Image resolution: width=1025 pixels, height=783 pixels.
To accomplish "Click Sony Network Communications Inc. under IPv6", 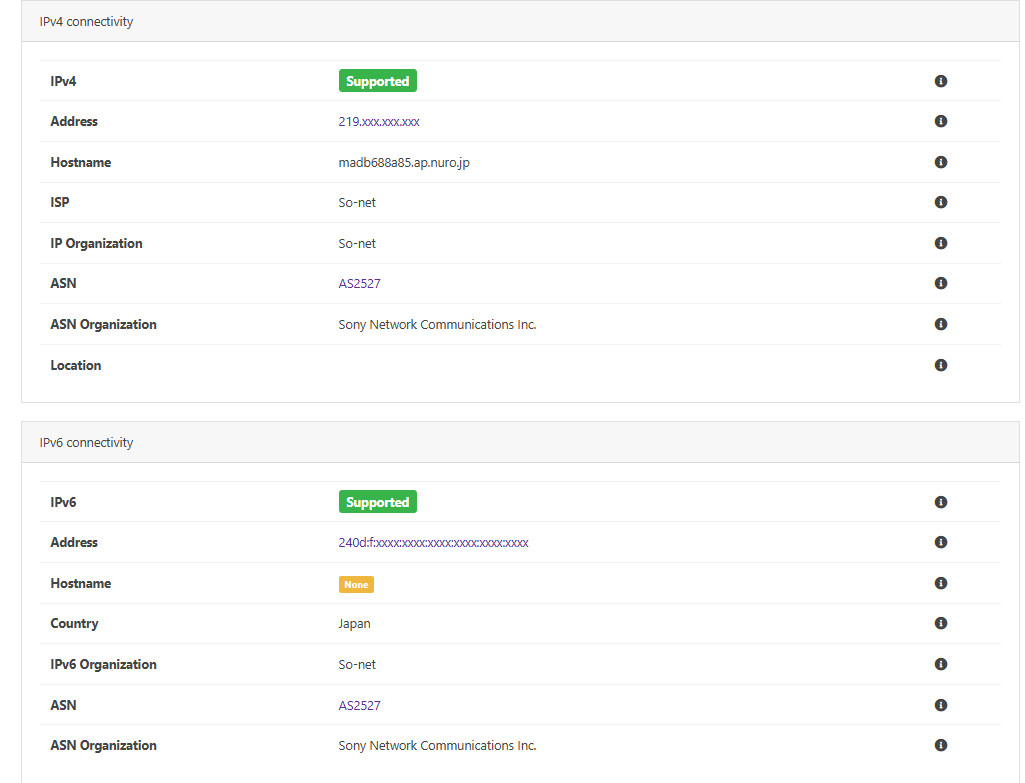I will click(437, 746).
